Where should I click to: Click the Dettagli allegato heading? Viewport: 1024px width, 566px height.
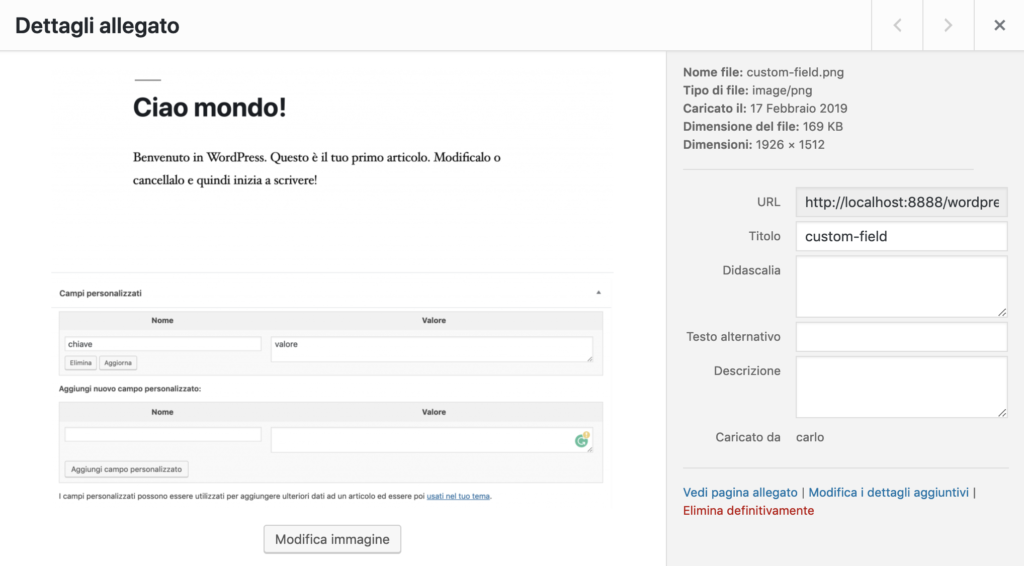(x=97, y=25)
